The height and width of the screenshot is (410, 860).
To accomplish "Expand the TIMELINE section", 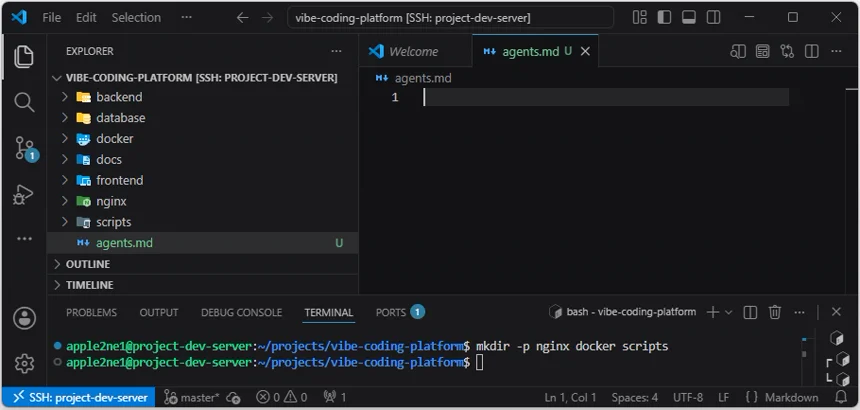I will 203,285.
